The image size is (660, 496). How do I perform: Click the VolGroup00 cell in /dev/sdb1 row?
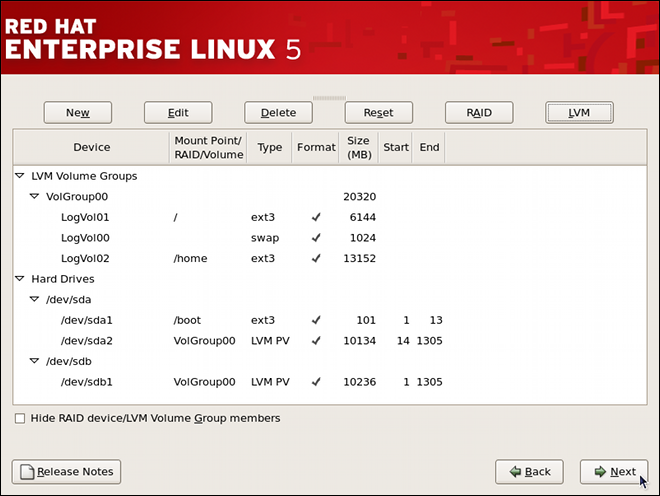[x=205, y=382]
